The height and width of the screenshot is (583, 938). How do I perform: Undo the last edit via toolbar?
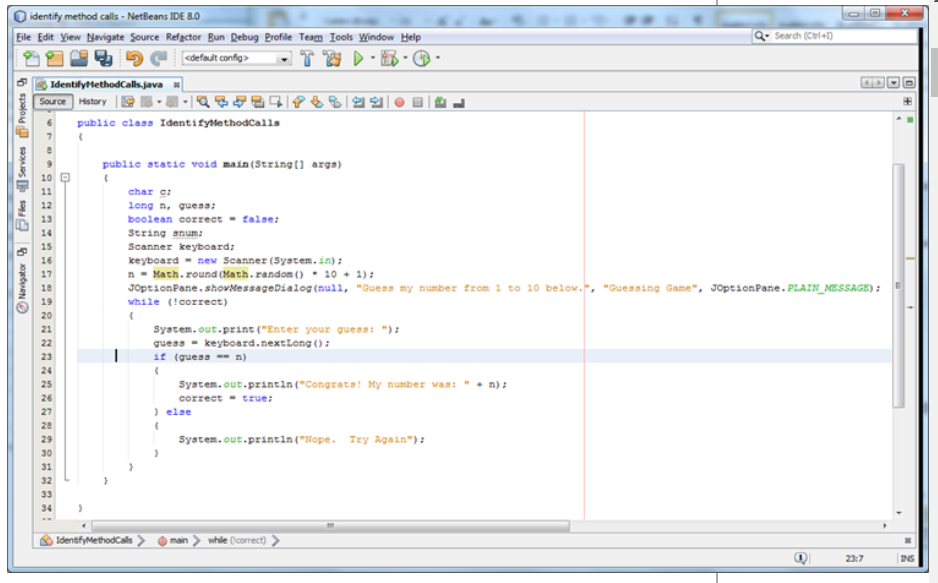[134, 59]
